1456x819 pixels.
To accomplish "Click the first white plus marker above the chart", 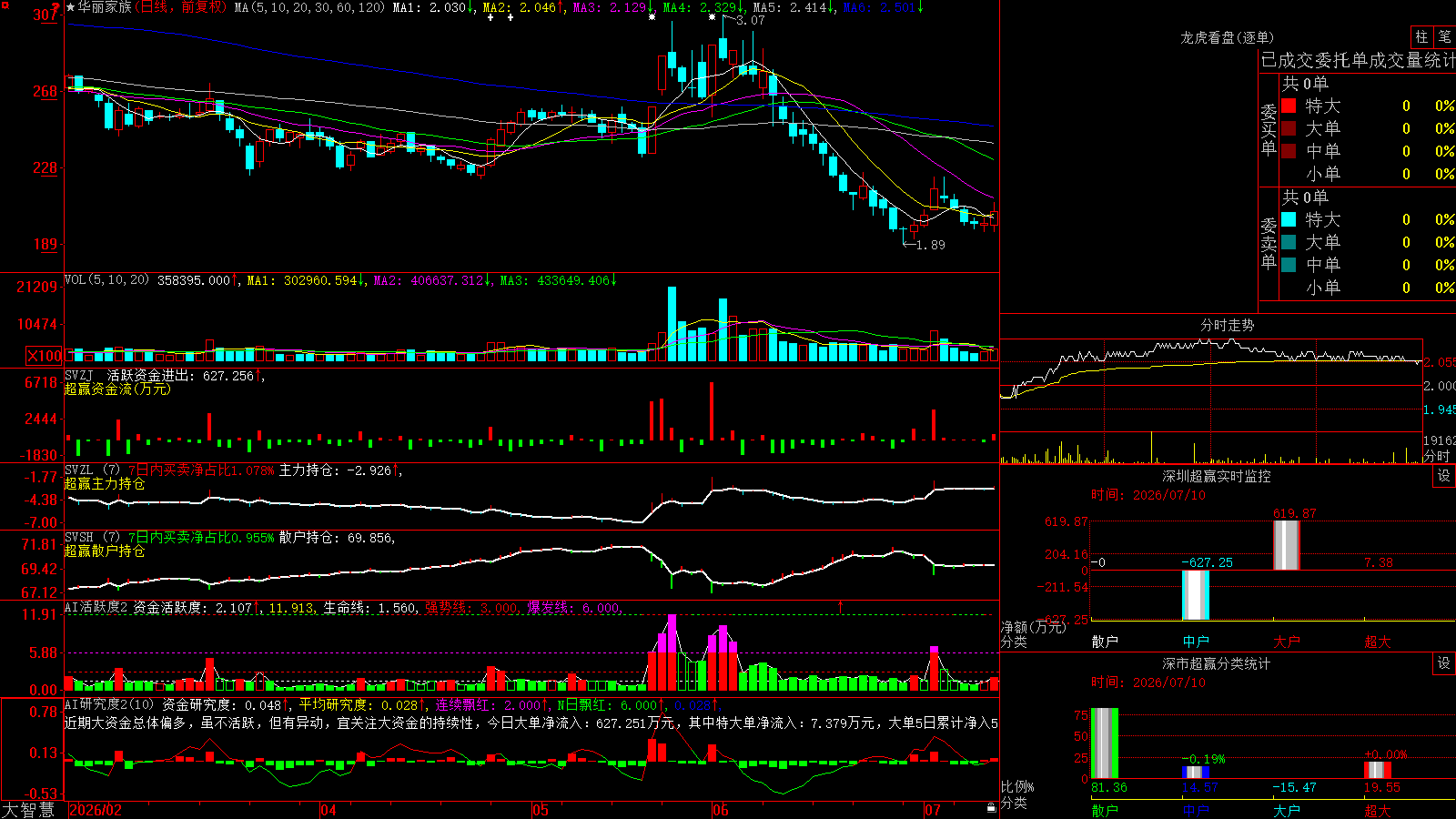I will click(491, 17).
